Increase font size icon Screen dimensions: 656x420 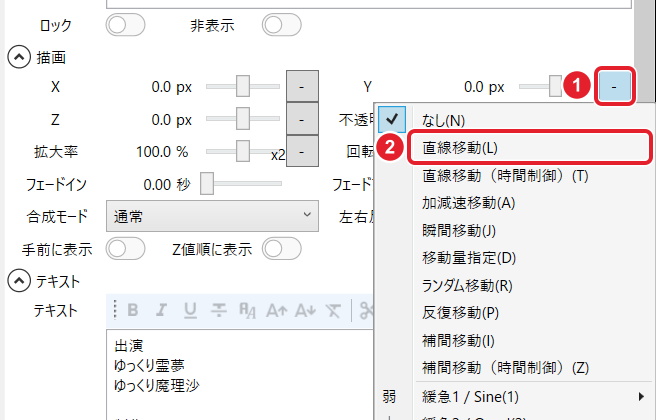[277, 310]
